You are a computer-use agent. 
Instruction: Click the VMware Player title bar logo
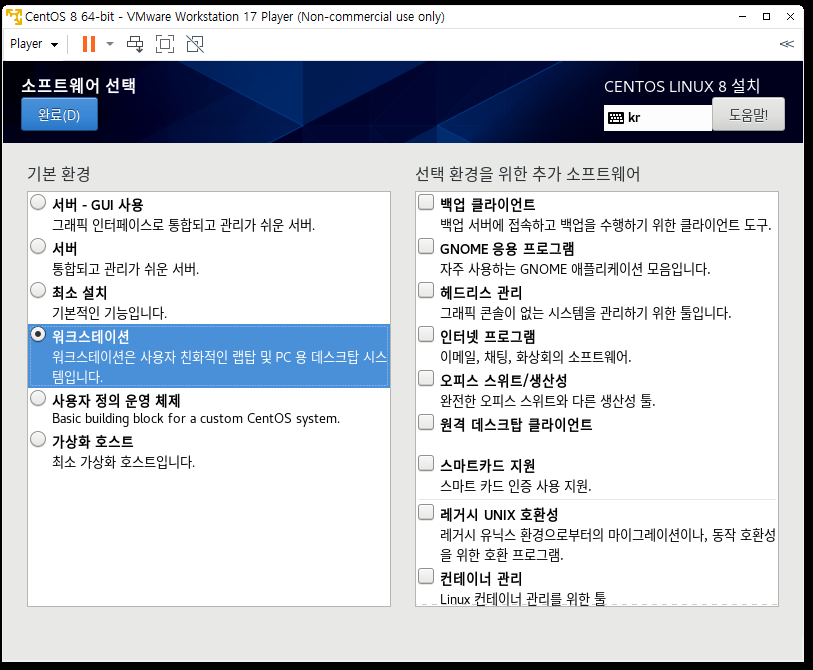pyautogui.click(x=14, y=17)
